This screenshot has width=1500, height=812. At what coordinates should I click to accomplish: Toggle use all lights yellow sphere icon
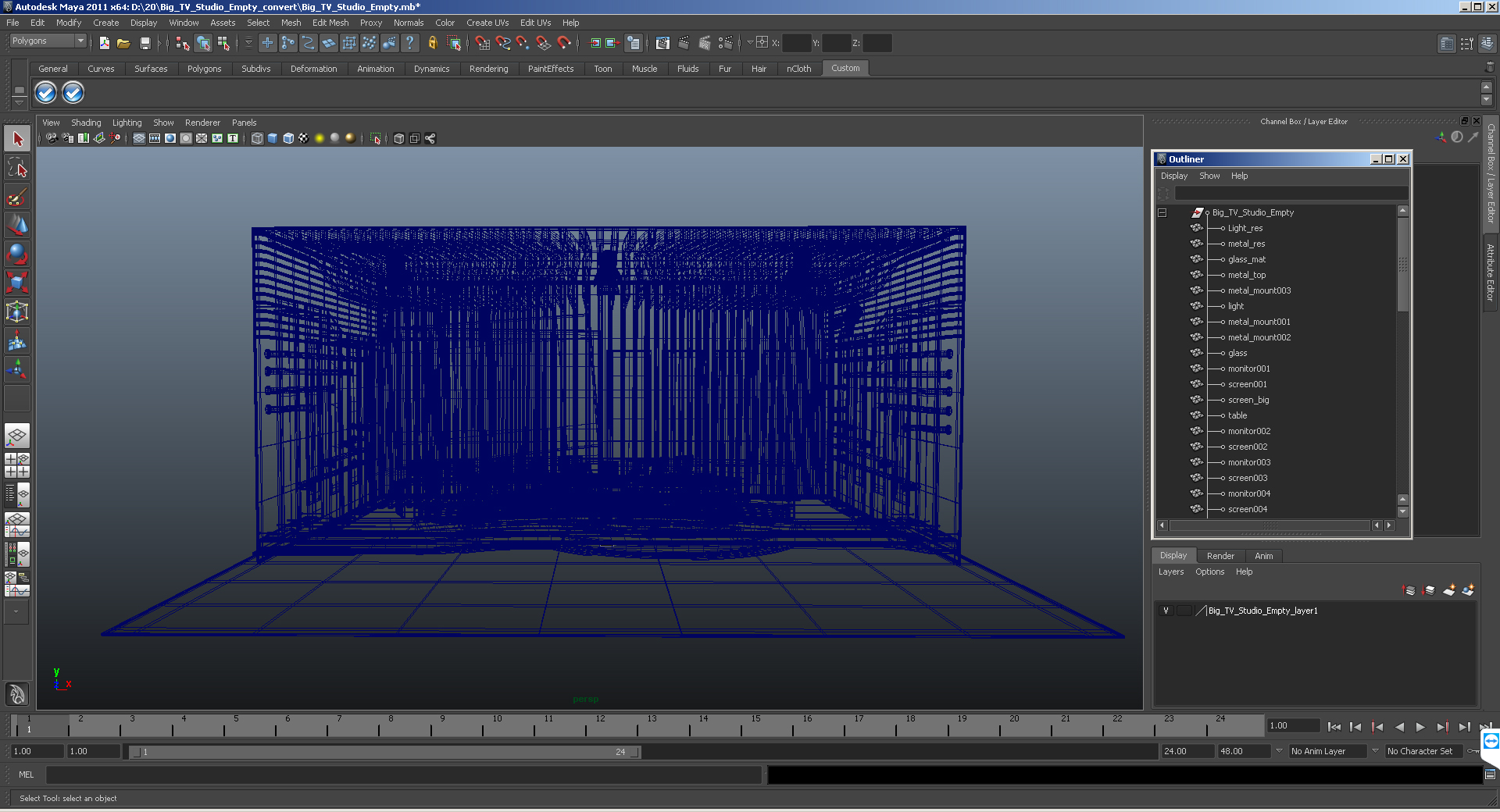(320, 138)
